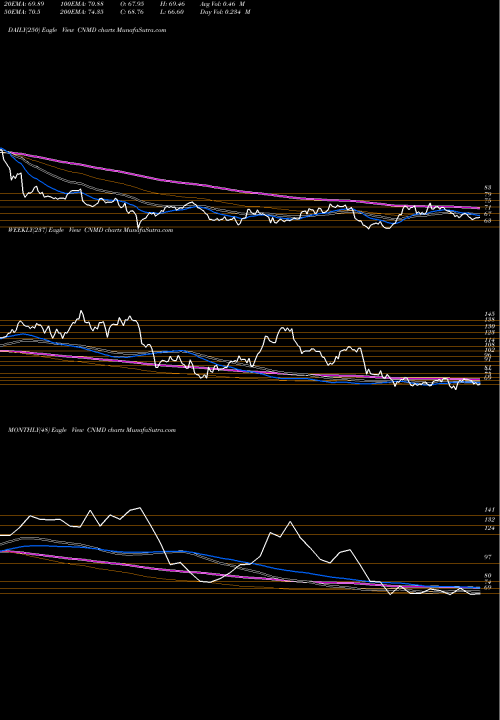Viewport: 500px width, 720px height.
Task: Click the Avg Vol: 0.46 M text
Action: 222,4
